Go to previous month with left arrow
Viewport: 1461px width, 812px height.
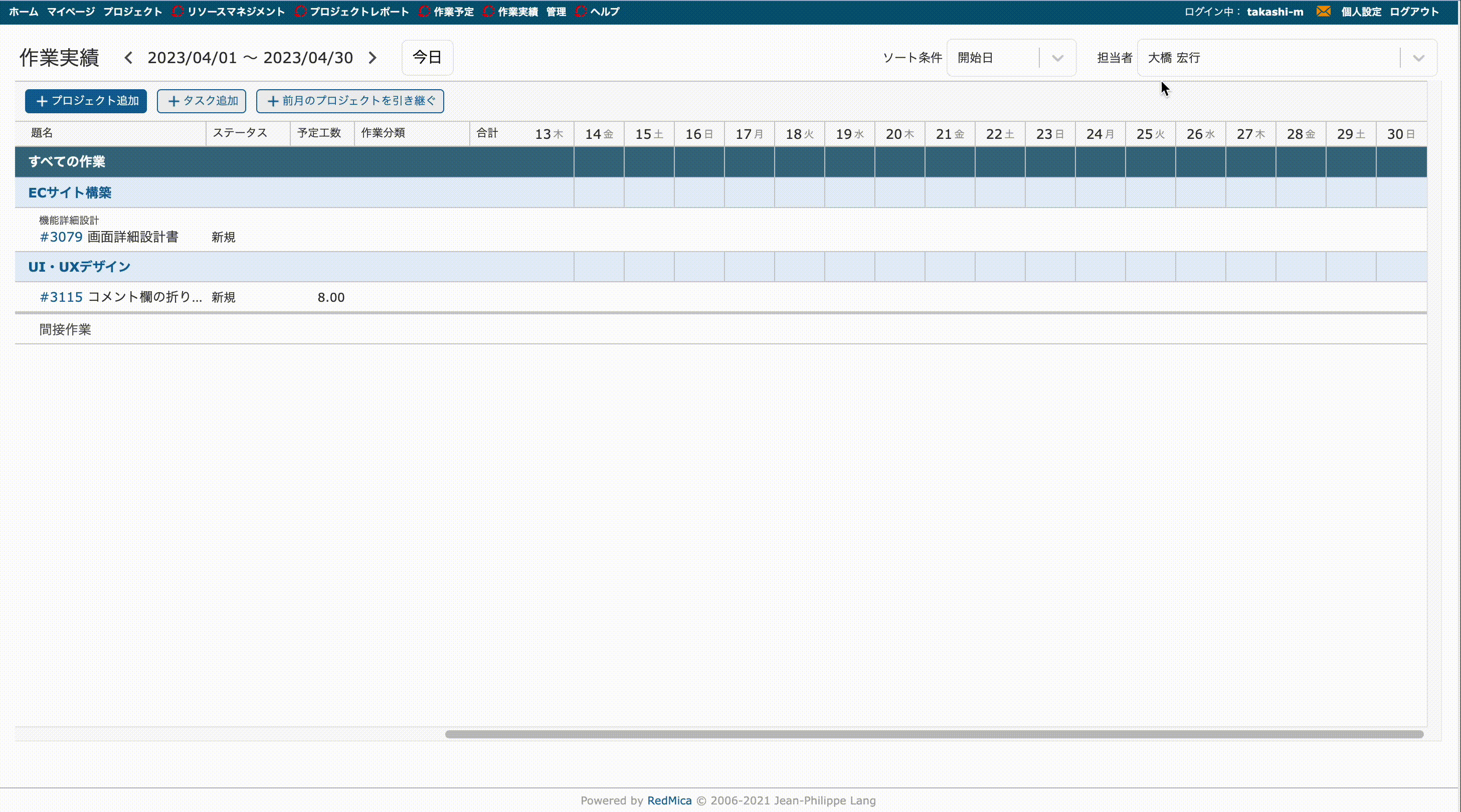(x=129, y=58)
